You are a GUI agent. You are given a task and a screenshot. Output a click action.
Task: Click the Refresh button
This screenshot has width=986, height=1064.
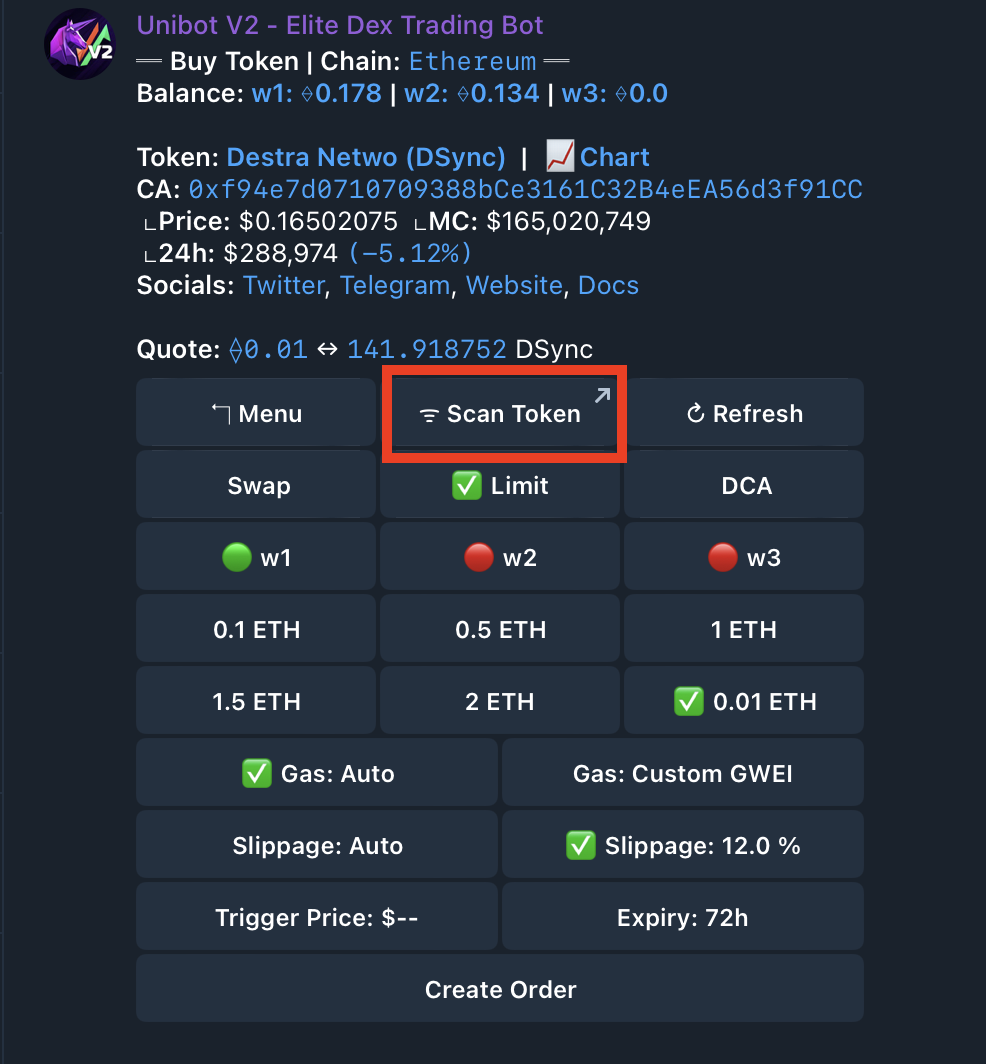click(744, 414)
